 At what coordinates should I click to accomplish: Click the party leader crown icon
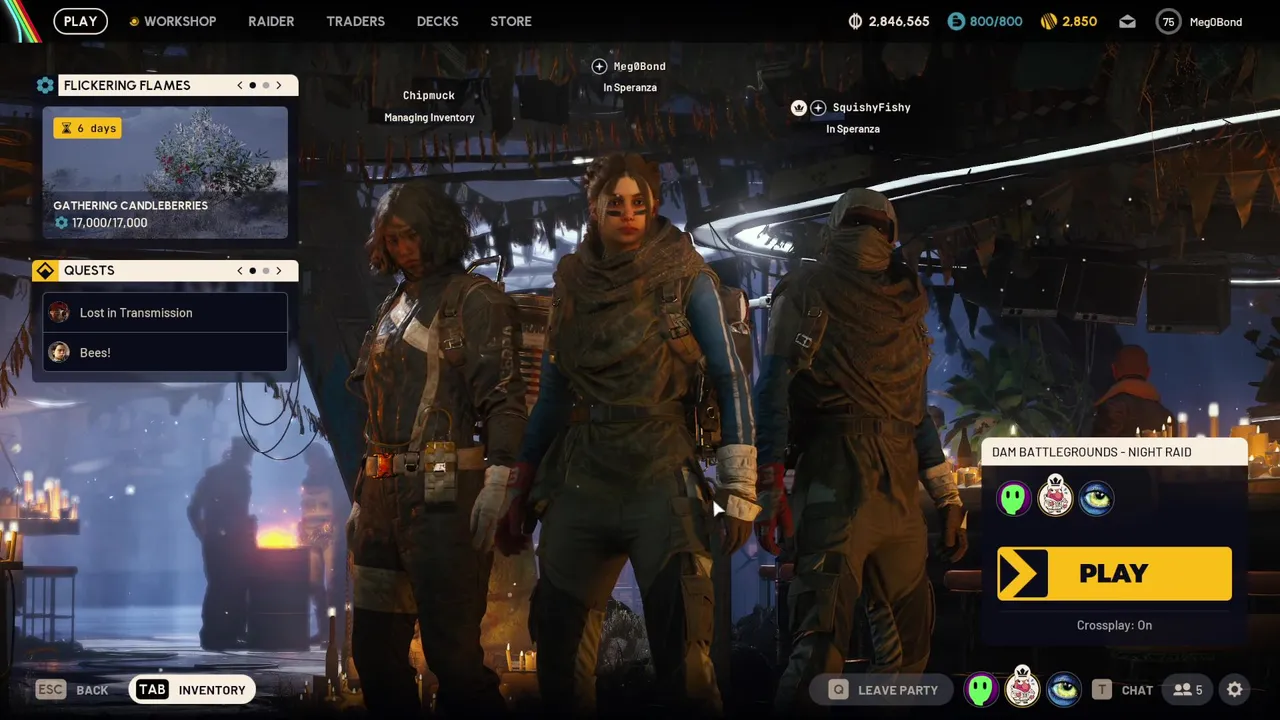(798, 107)
